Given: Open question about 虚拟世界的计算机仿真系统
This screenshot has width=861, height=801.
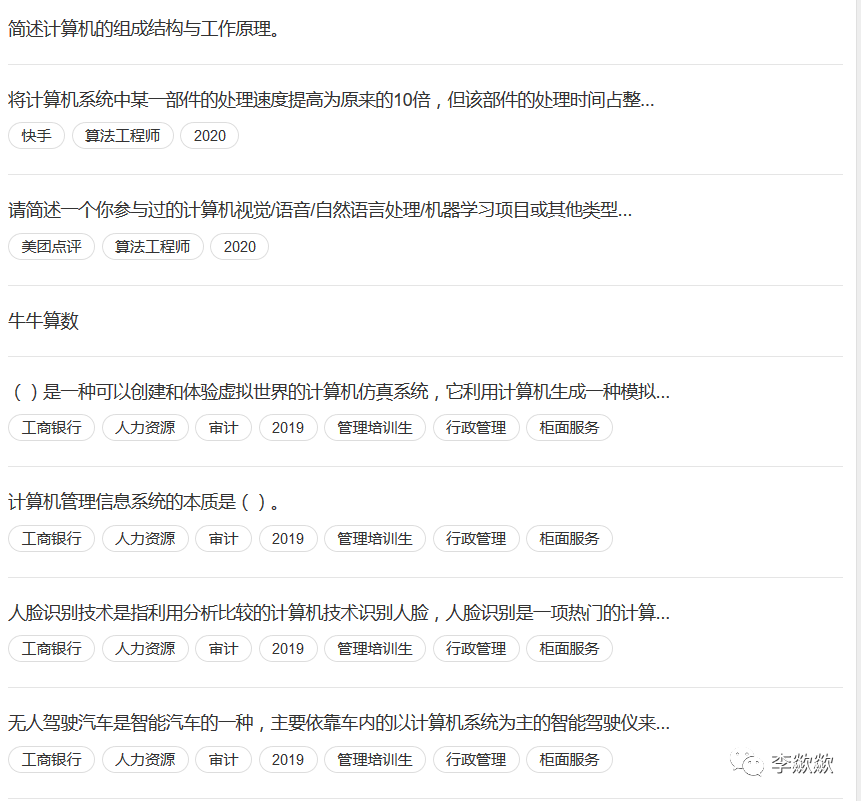Looking at the screenshot, I should (x=339, y=391).
